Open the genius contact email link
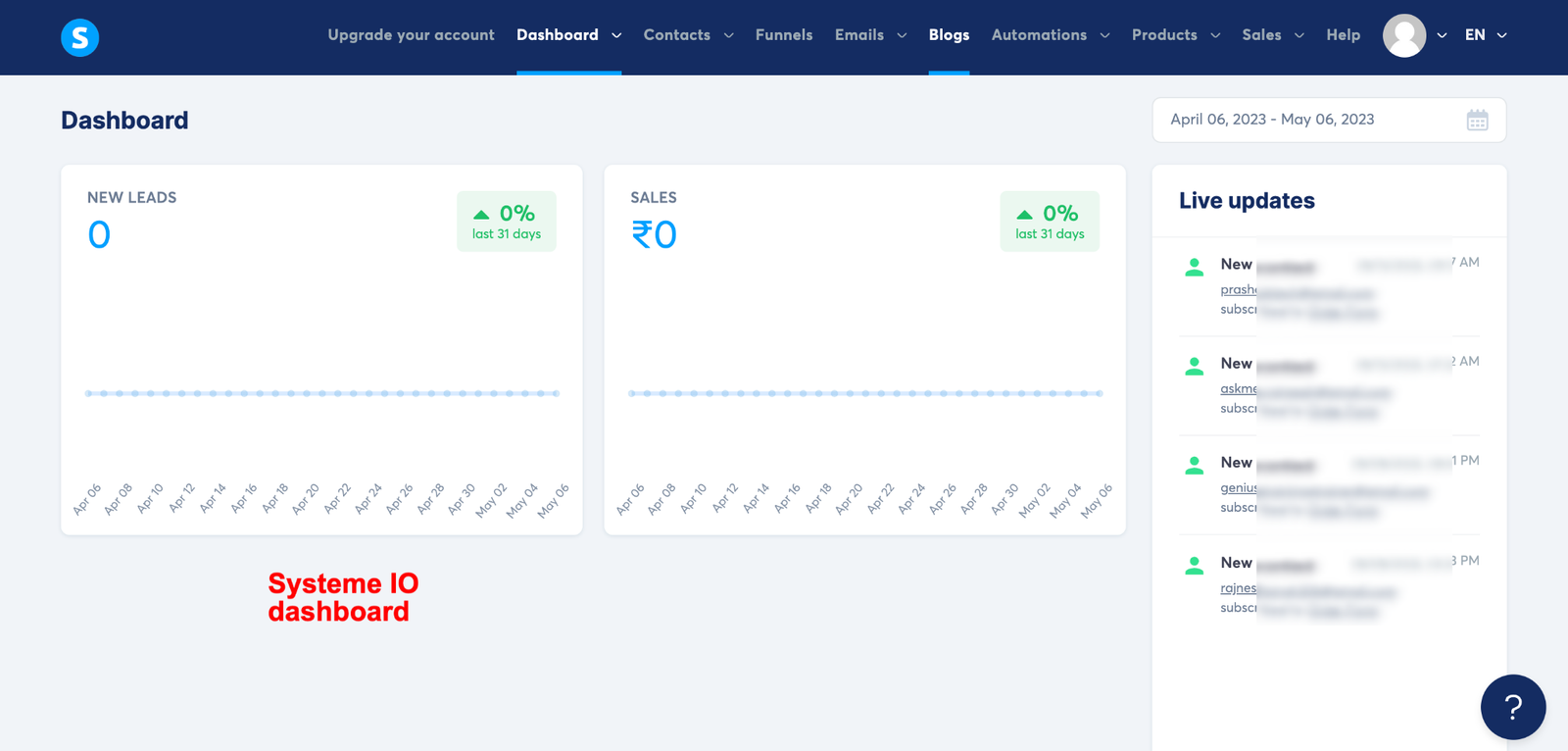Viewport: 1568px width, 751px height. [x=1325, y=489]
